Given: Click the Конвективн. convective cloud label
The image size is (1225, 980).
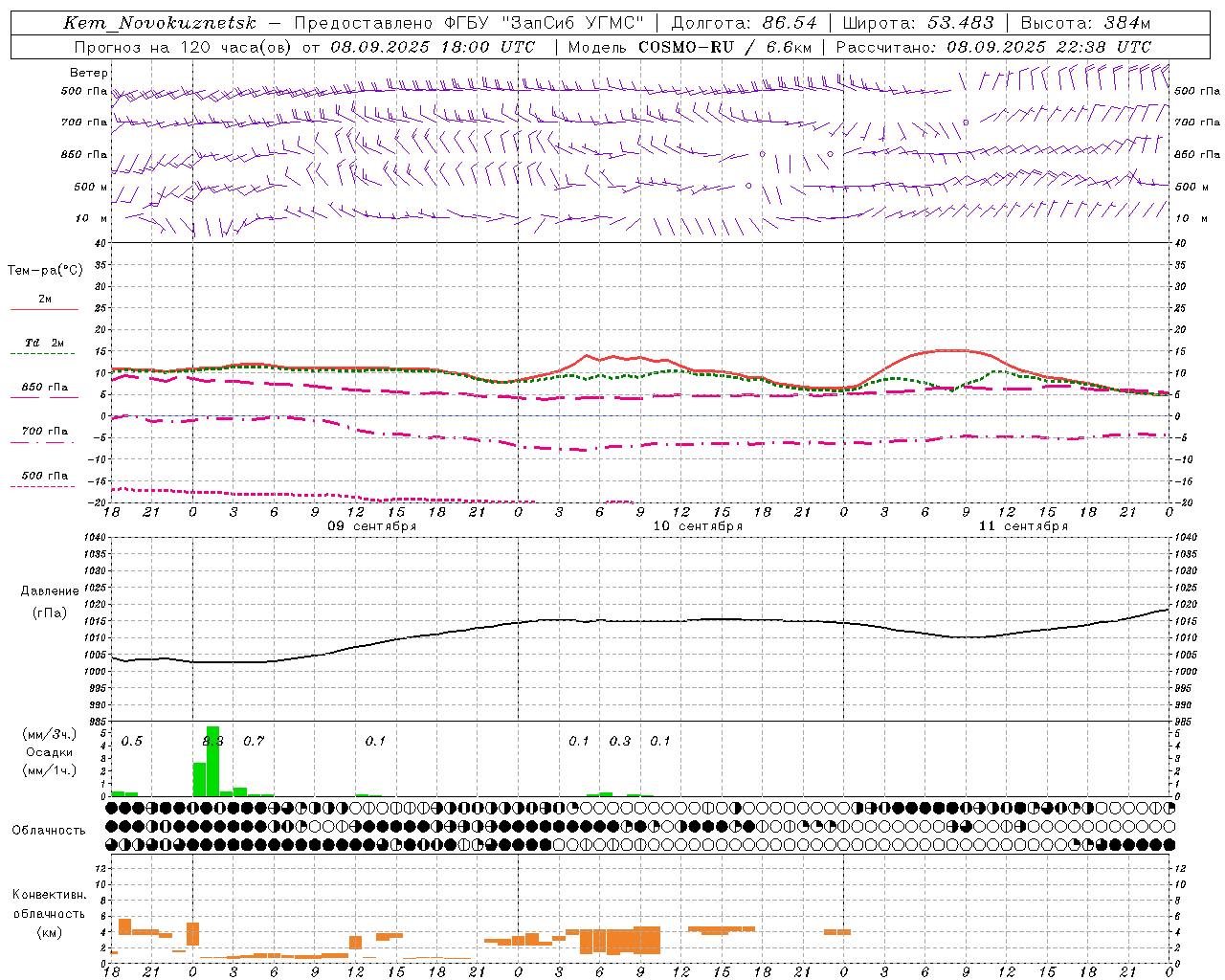Looking at the screenshot, I should (x=49, y=895).
